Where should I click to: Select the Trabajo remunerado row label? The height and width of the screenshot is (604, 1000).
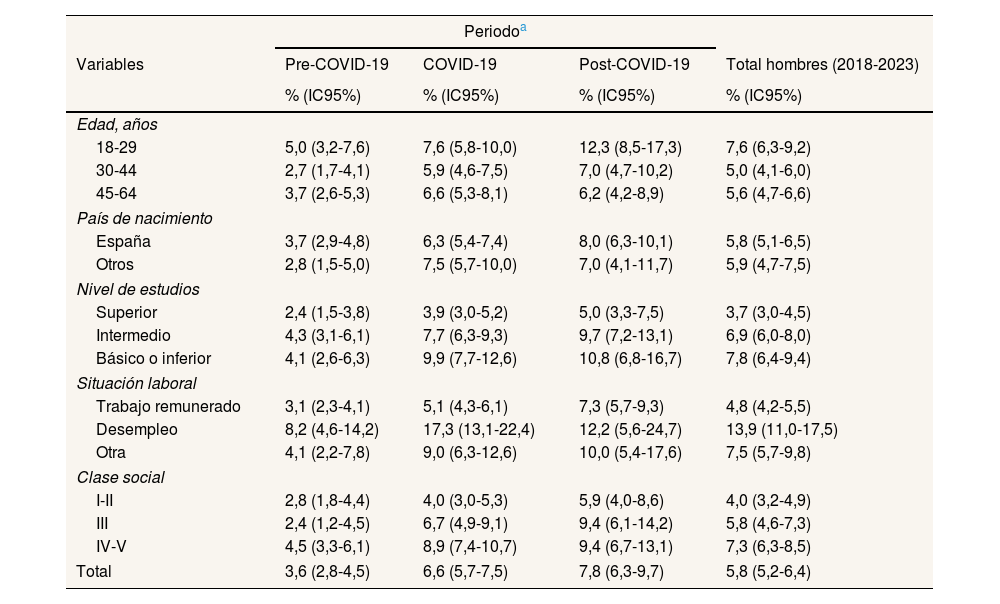tap(168, 406)
